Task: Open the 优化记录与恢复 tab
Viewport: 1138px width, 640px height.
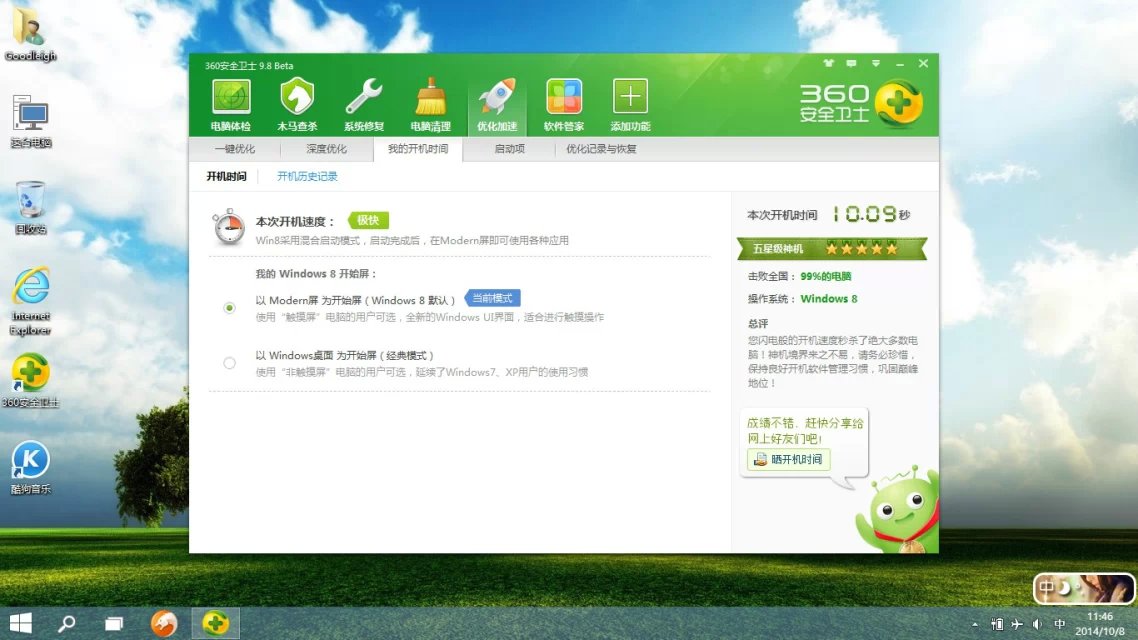Action: coord(601,149)
